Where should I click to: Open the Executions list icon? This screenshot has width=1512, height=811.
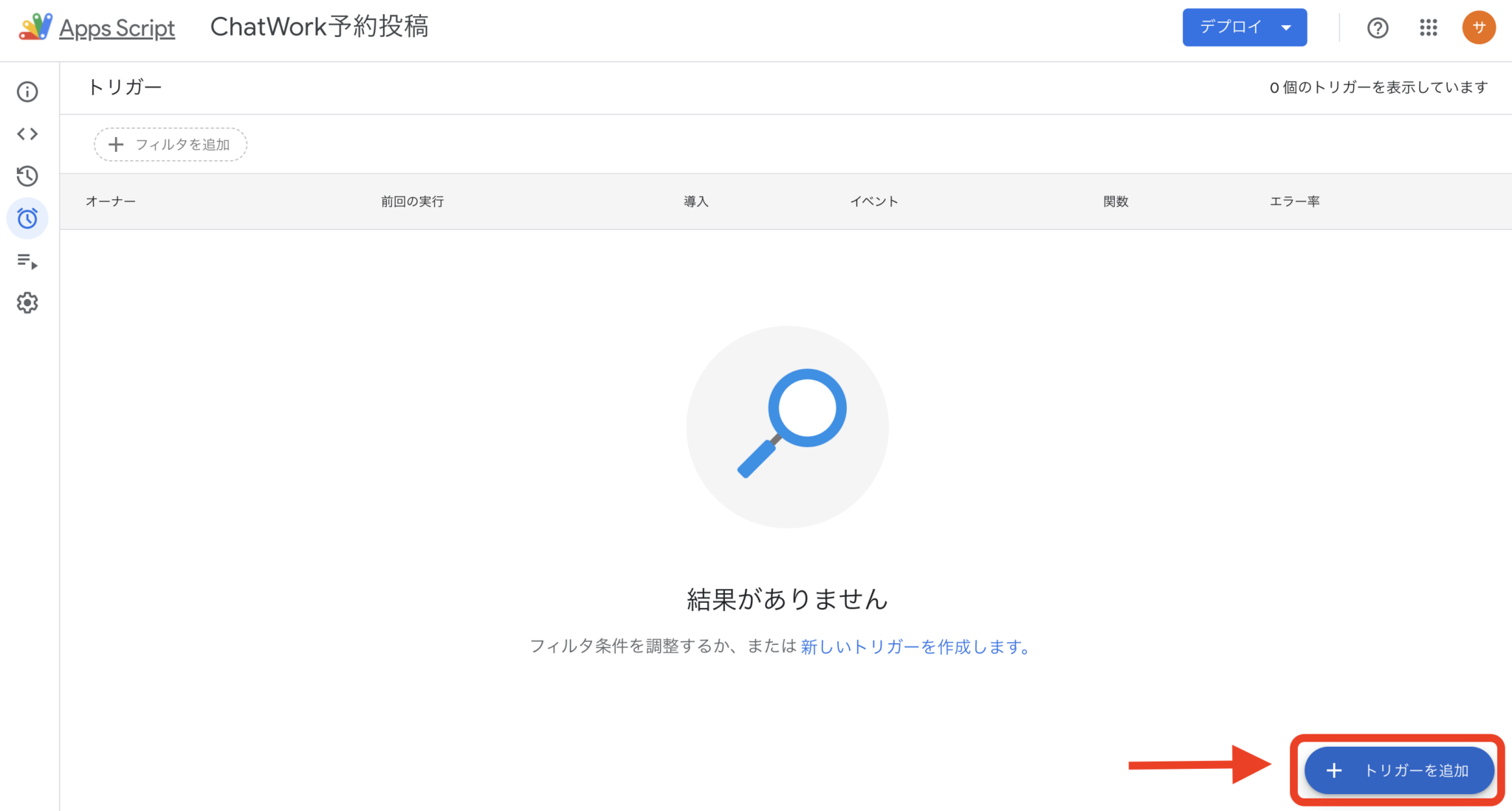click(x=27, y=260)
